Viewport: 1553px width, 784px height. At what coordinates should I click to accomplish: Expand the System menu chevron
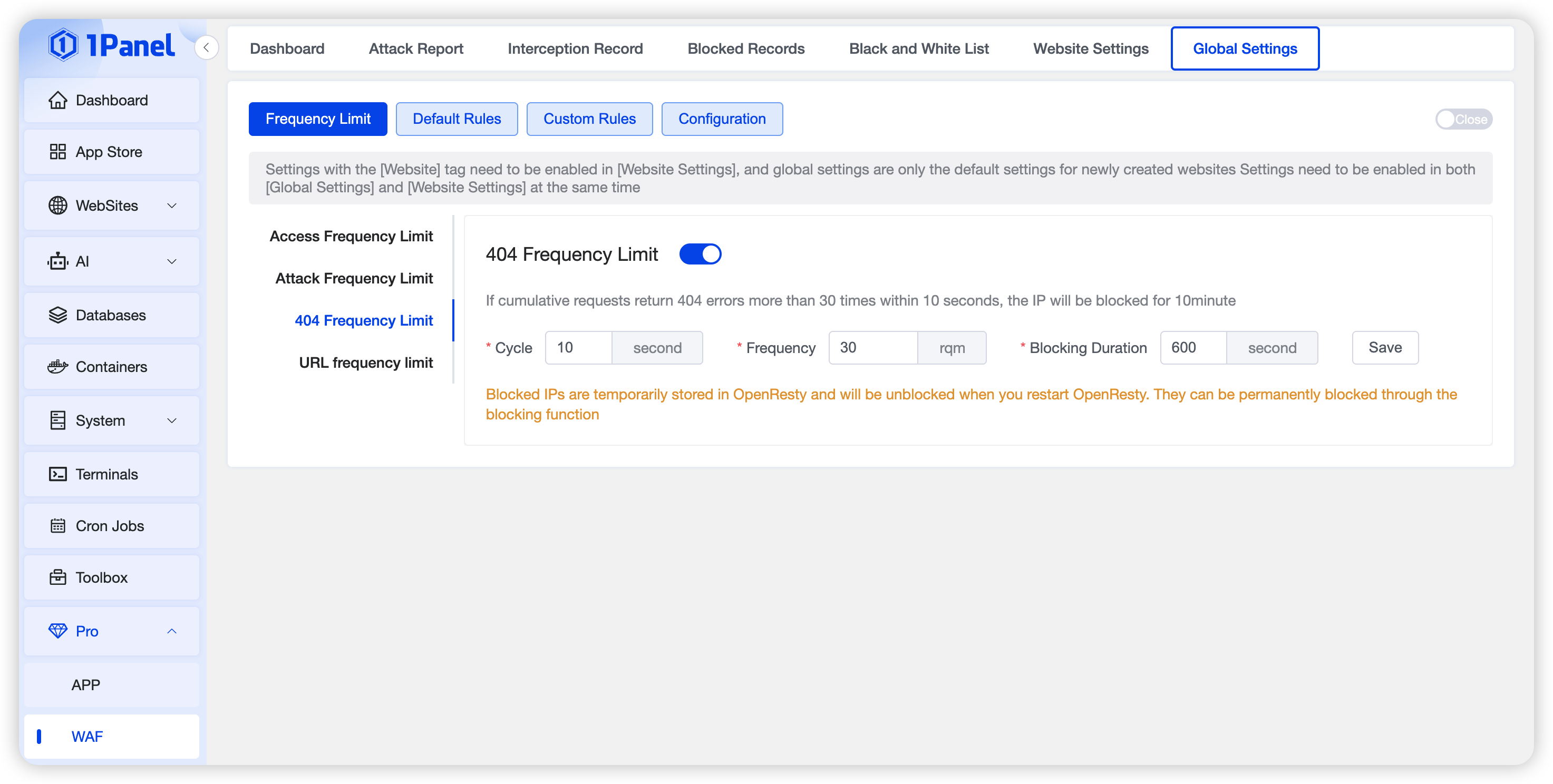[172, 420]
